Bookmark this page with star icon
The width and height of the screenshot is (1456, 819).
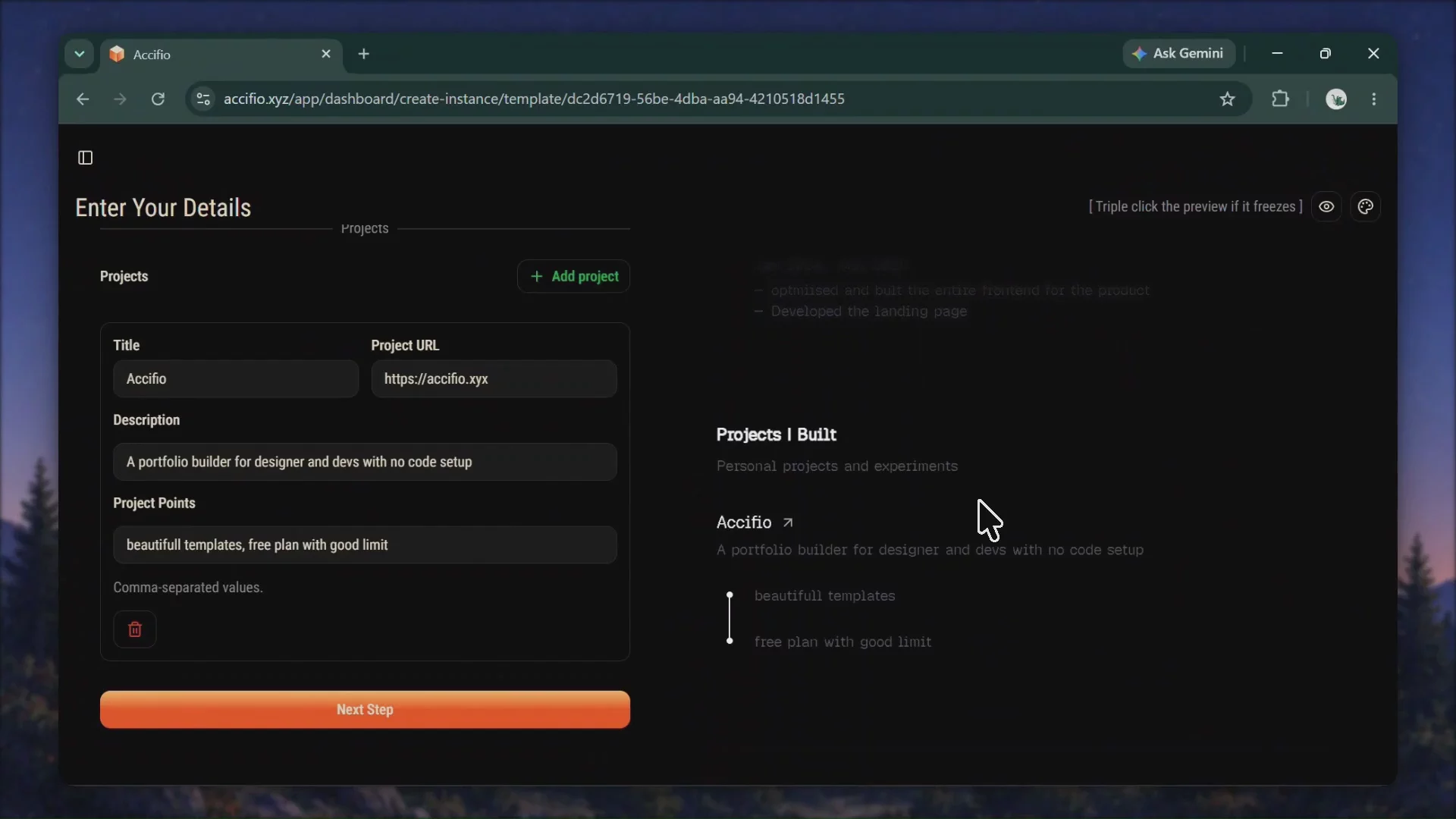[1228, 99]
